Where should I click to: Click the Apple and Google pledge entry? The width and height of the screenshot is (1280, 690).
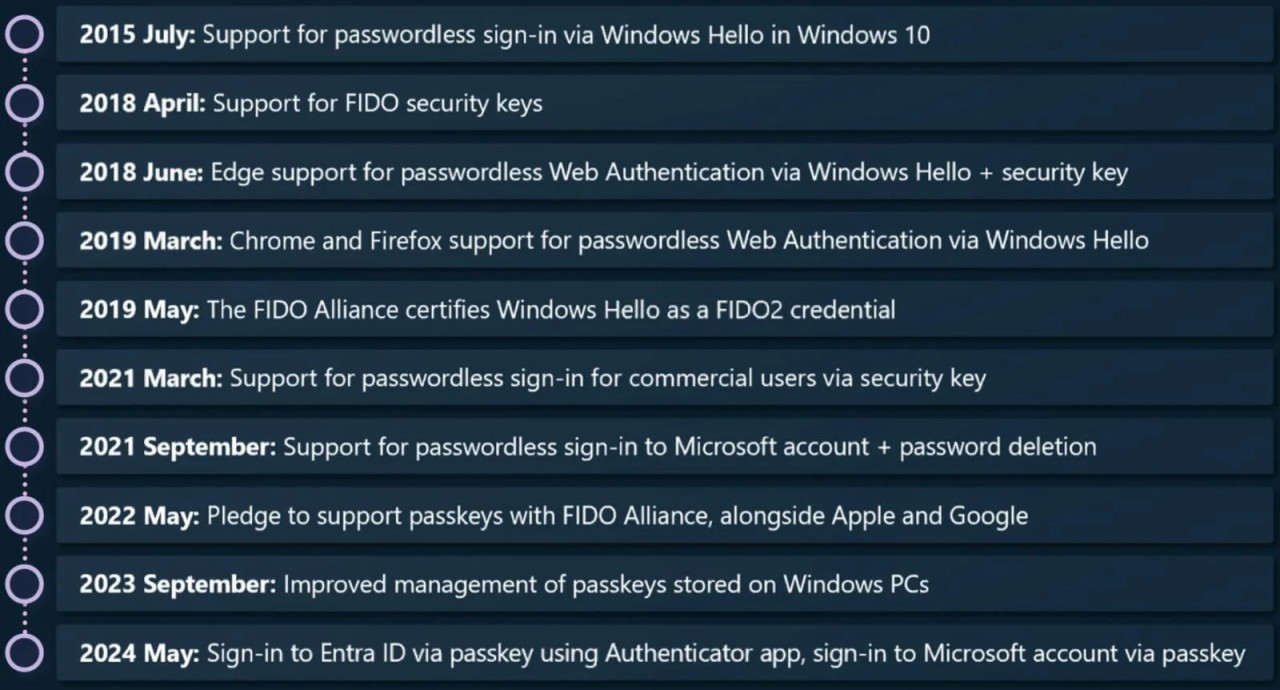tap(553, 516)
